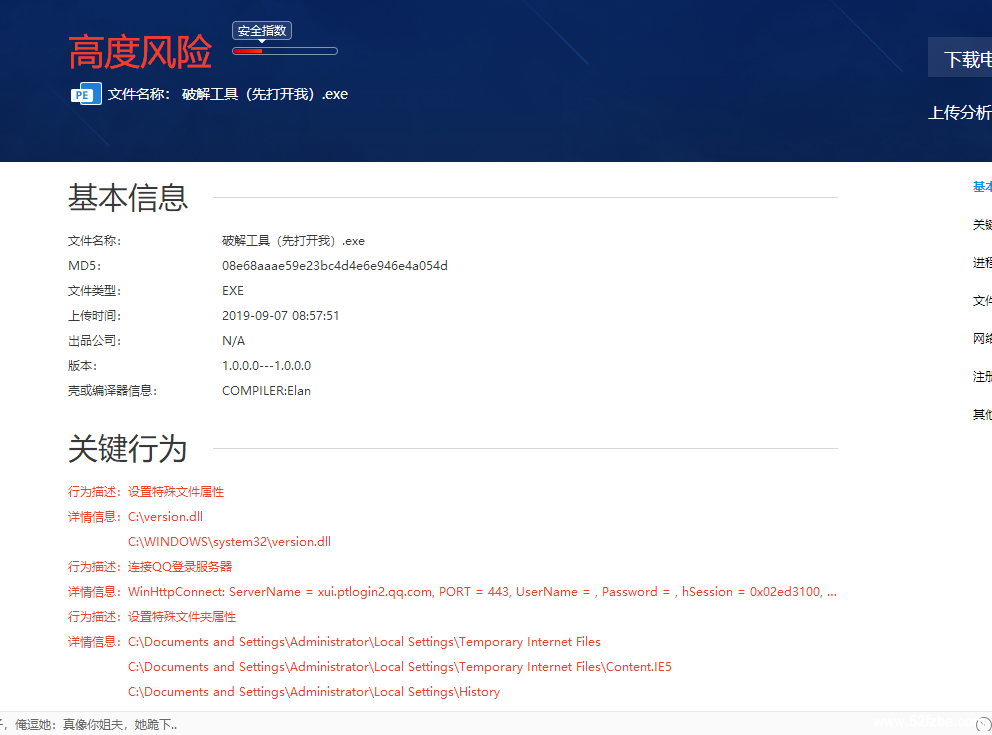Jump to the 基本 section in the side navigation
The image size is (992, 735).
pos(982,187)
